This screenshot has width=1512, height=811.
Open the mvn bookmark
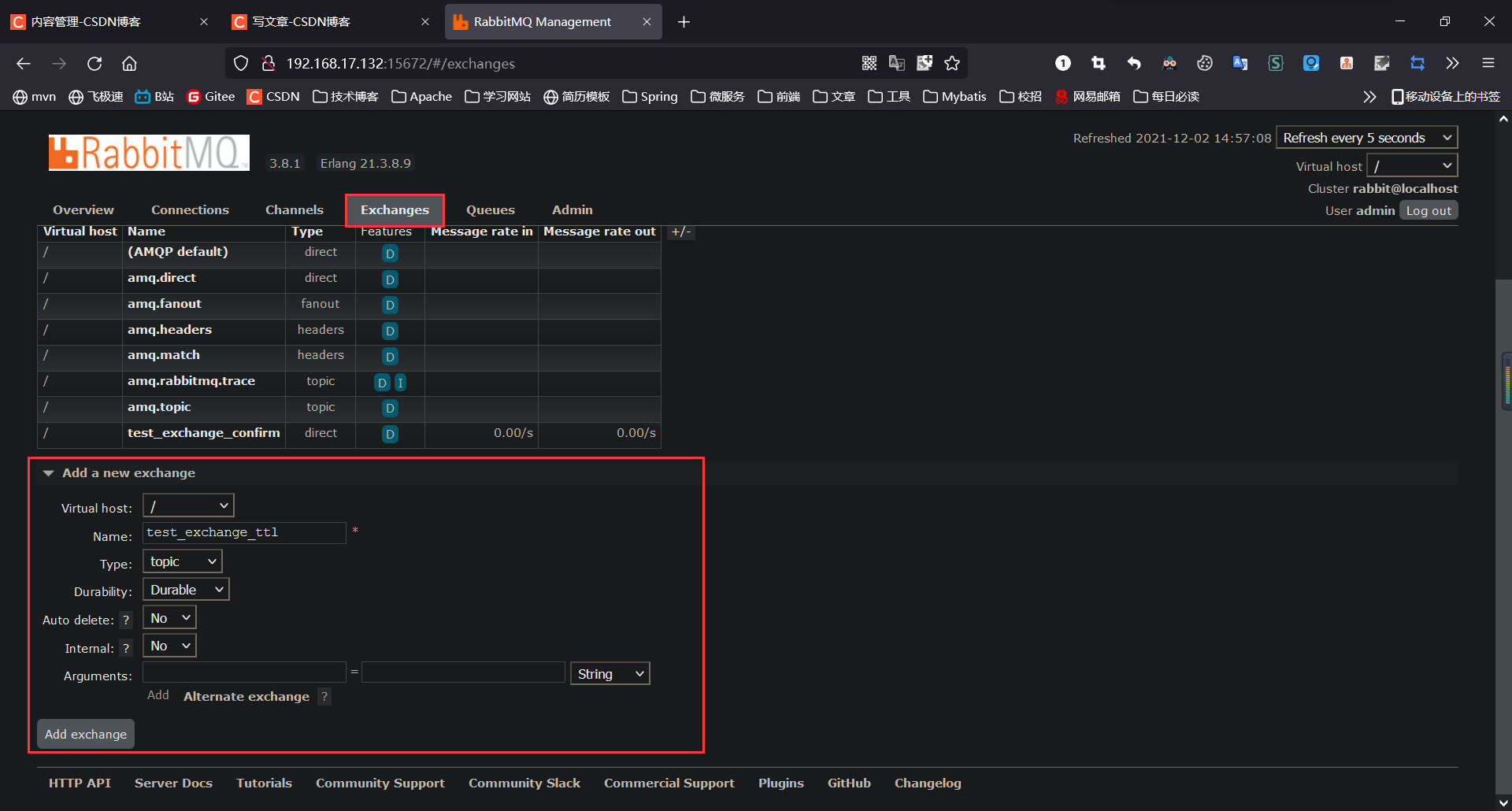click(35, 97)
